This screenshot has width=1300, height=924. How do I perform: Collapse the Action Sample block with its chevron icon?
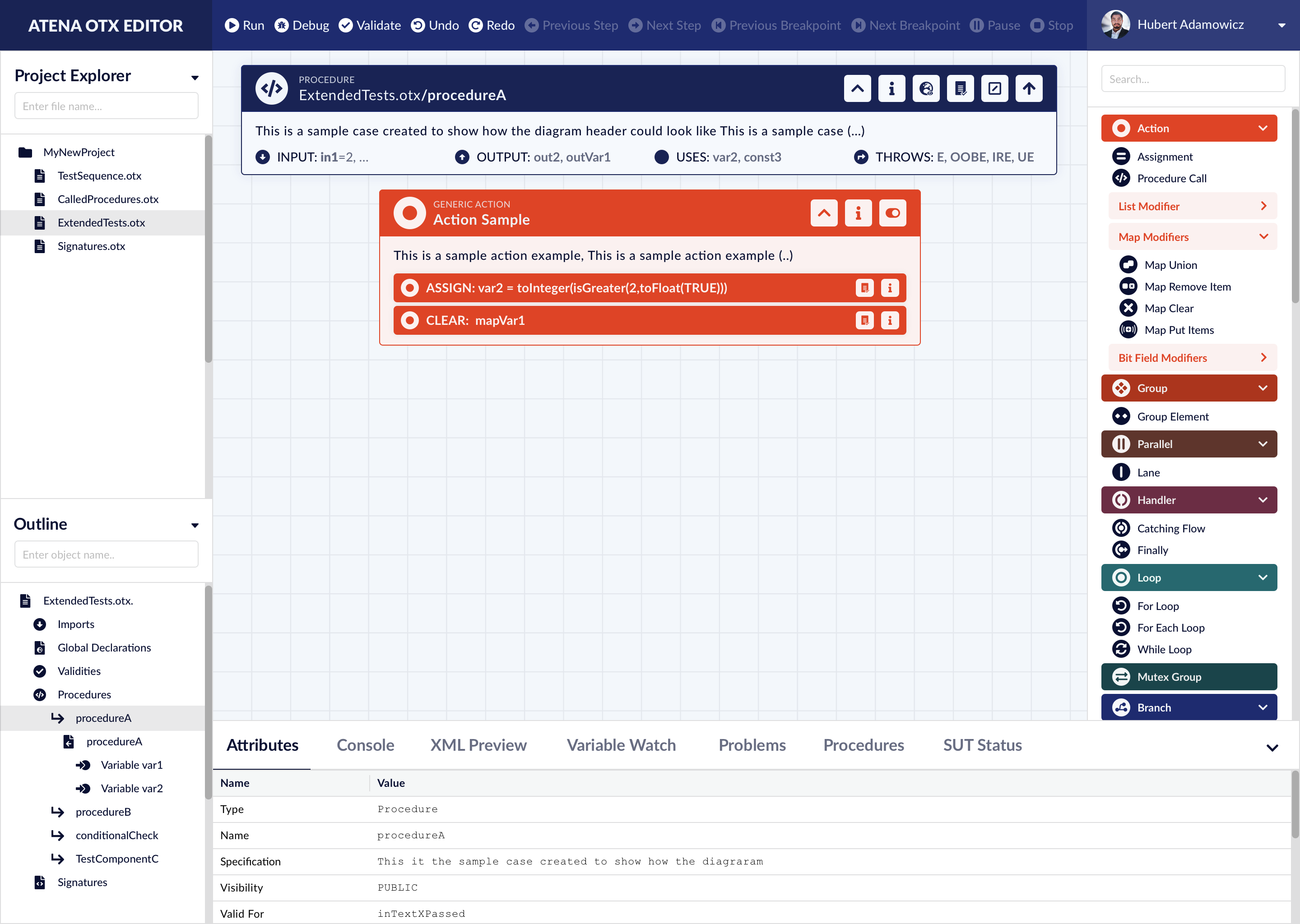point(824,213)
